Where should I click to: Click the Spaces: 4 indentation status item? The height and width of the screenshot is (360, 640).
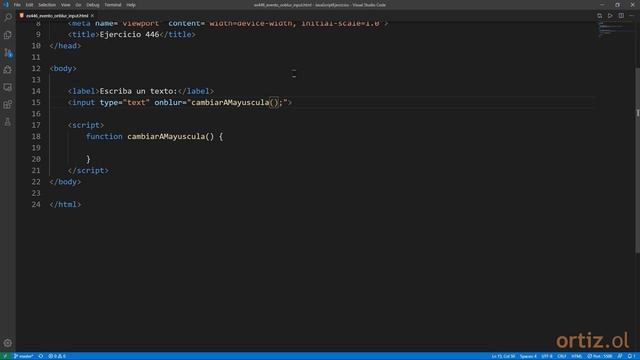point(528,356)
